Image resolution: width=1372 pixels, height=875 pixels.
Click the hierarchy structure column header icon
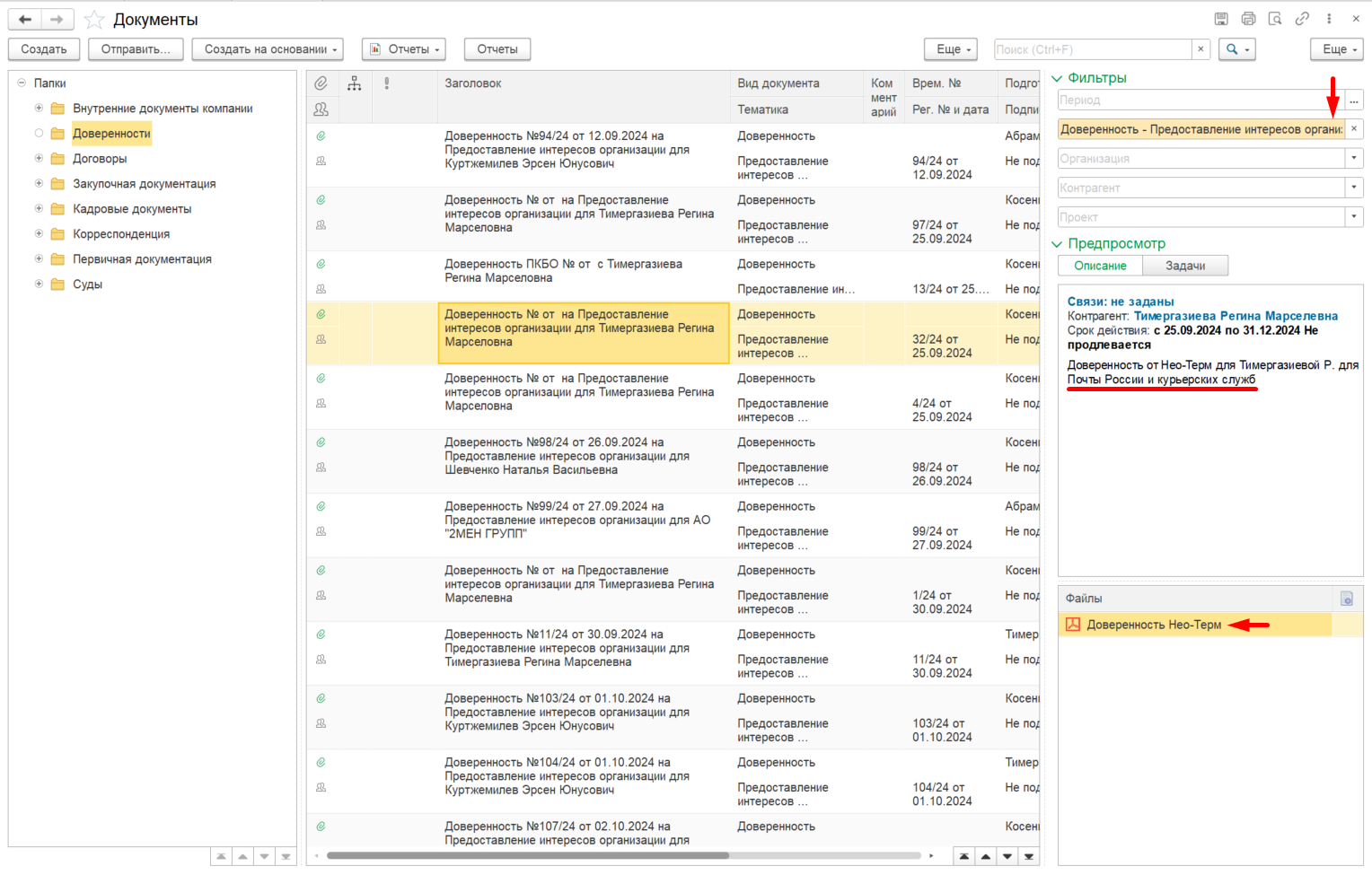[x=355, y=83]
